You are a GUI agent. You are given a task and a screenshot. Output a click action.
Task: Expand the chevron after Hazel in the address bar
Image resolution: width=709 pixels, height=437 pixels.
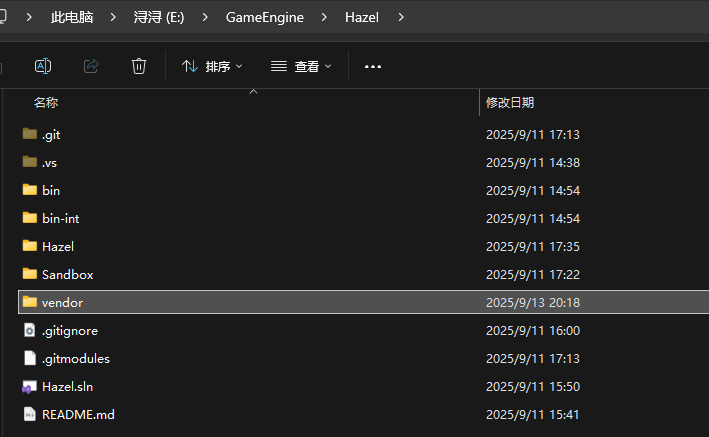(401, 17)
